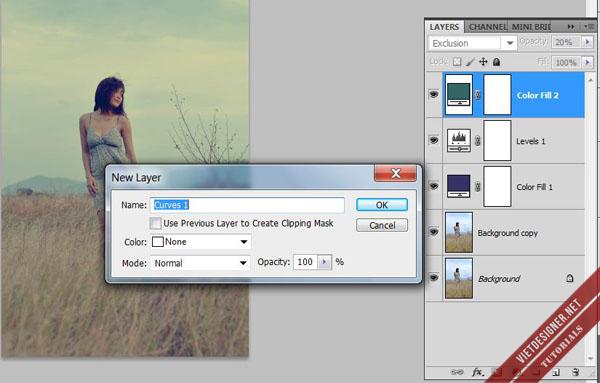Select the 'Levels 1' layer name
The image size is (600, 383).
(530, 141)
